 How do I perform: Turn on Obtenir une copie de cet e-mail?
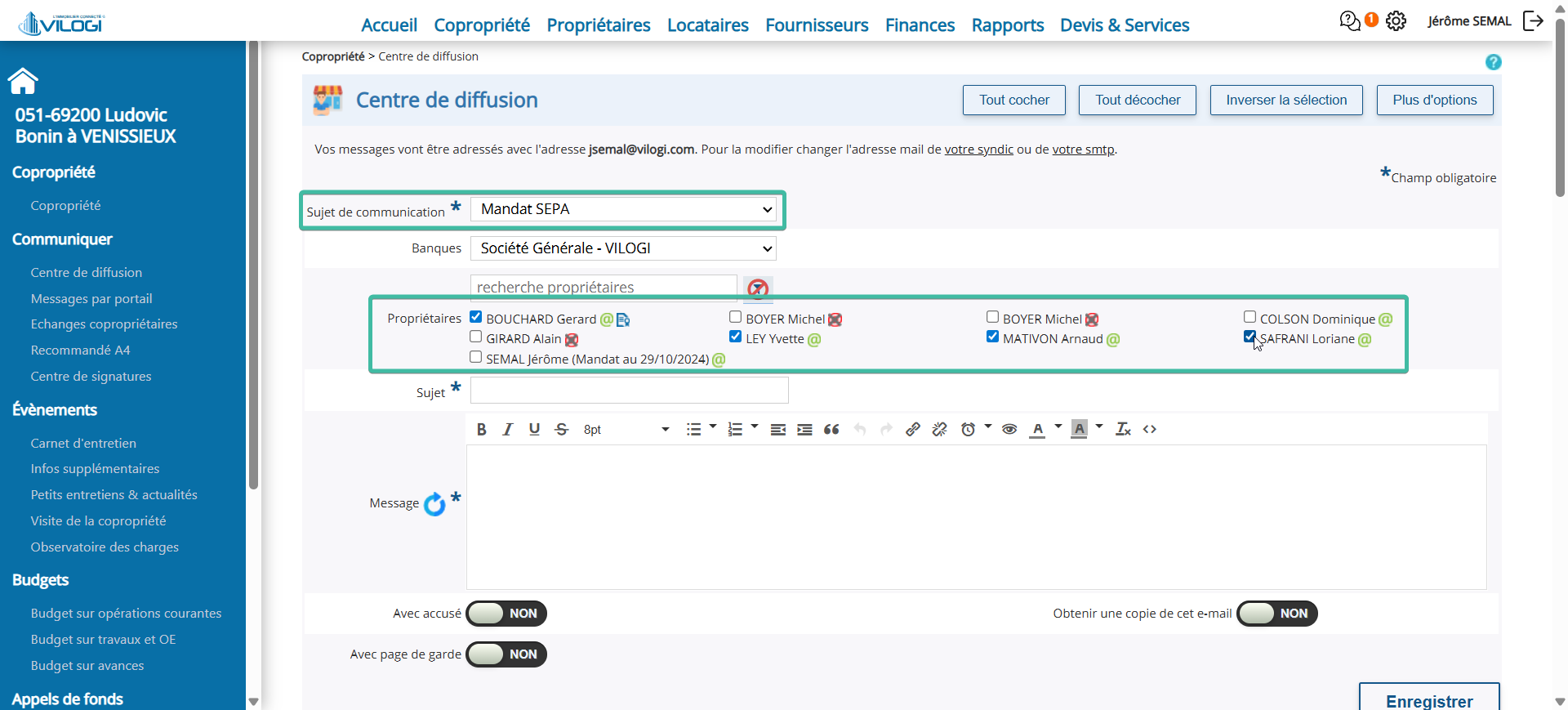1277,614
